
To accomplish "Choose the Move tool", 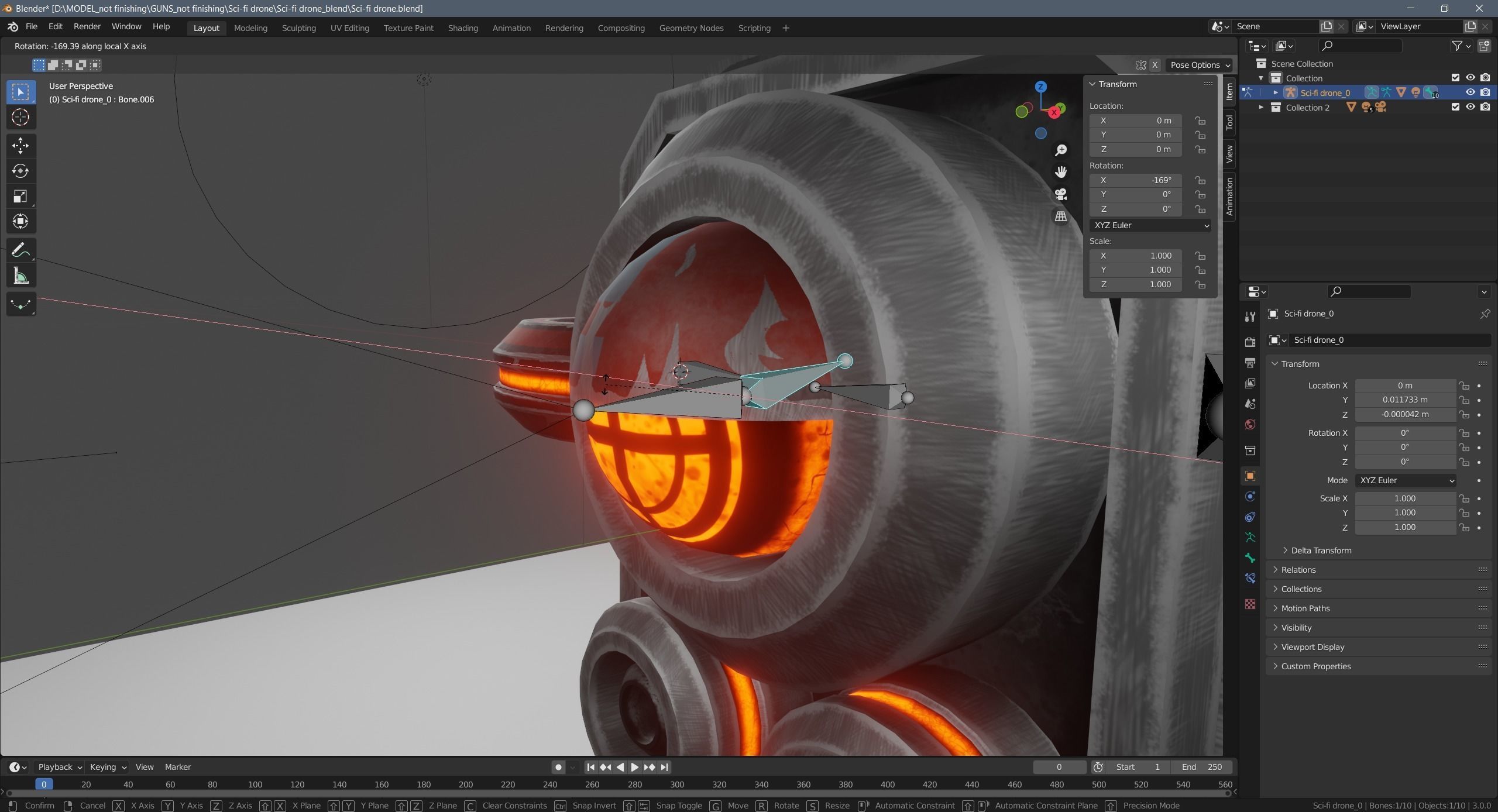I will coord(20,146).
